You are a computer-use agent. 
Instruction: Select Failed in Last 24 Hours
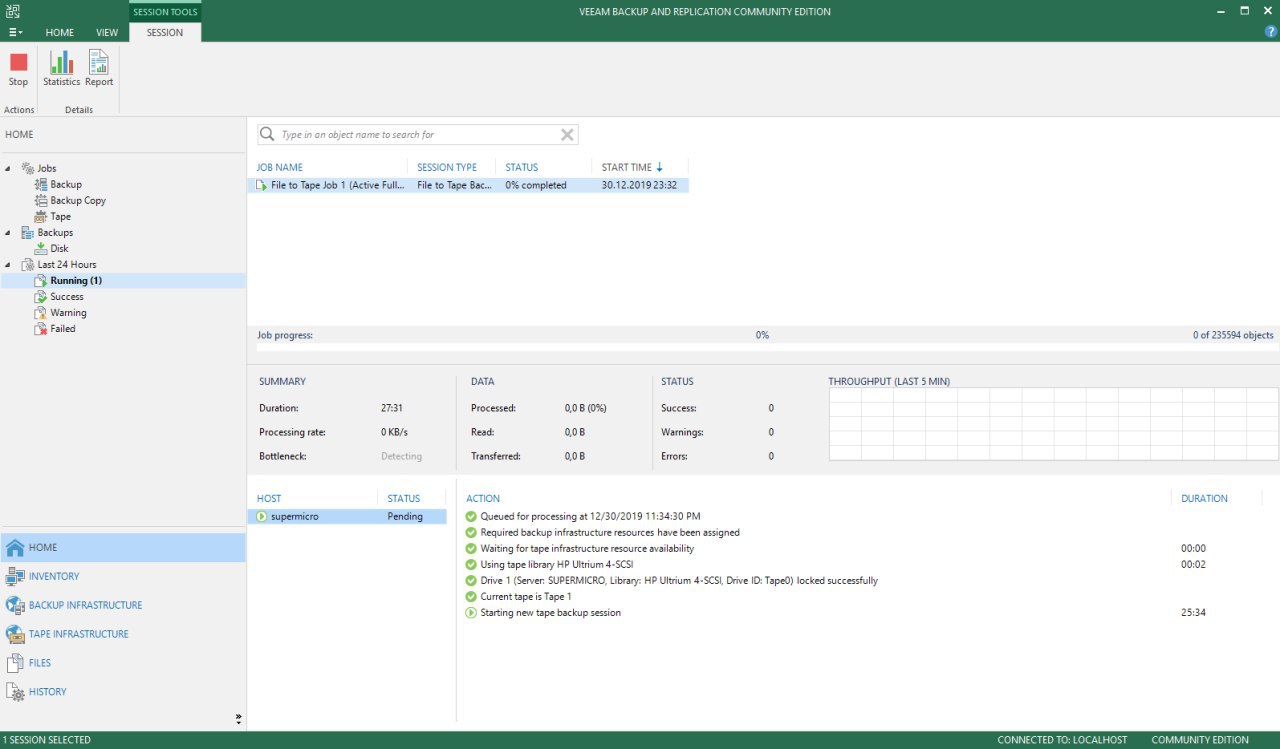(63, 329)
